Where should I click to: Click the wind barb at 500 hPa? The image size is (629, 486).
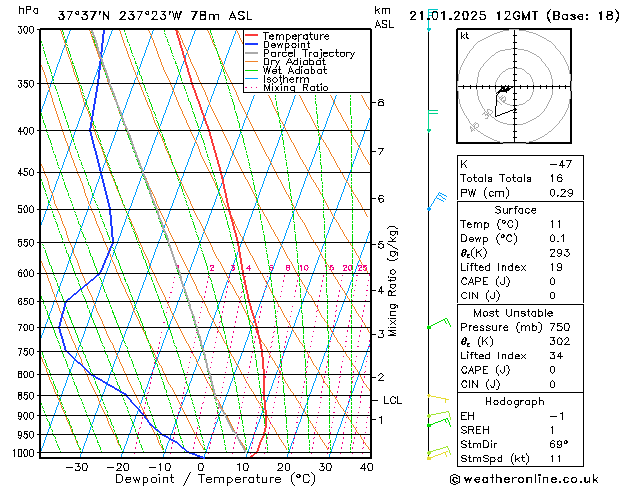click(437, 201)
